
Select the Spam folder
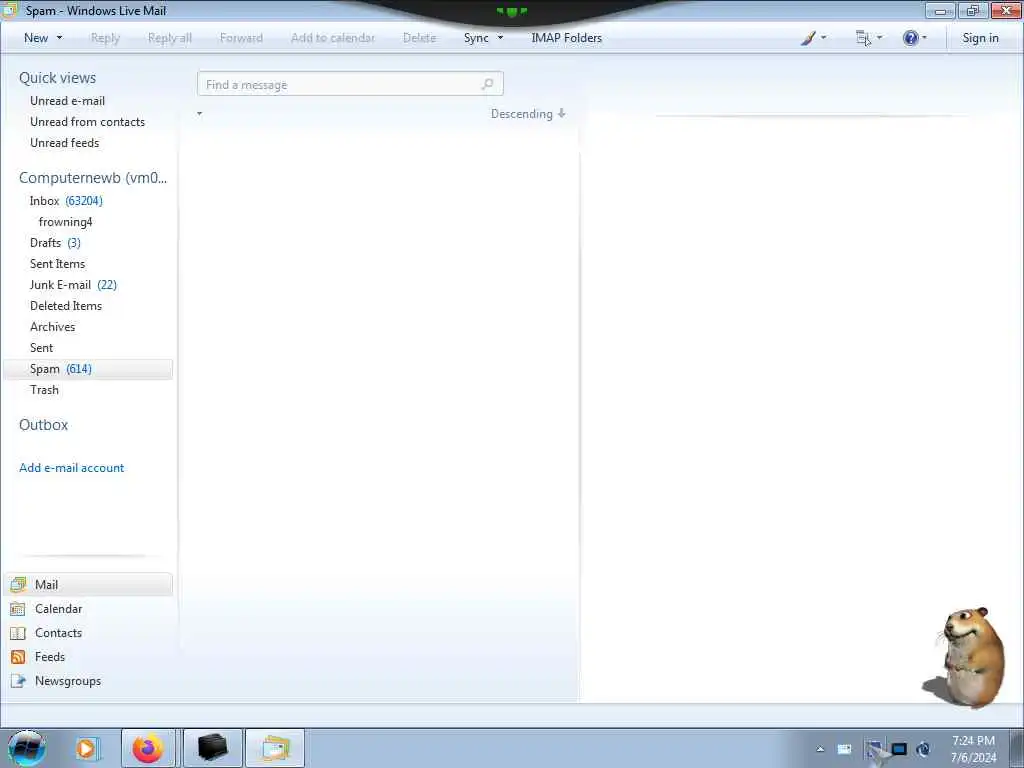(x=88, y=369)
